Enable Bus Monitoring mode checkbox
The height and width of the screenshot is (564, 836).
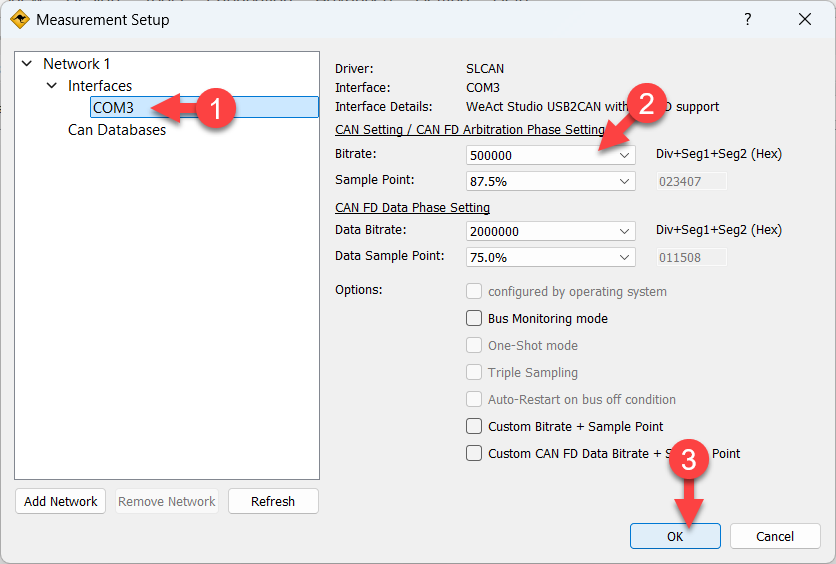tap(474, 319)
